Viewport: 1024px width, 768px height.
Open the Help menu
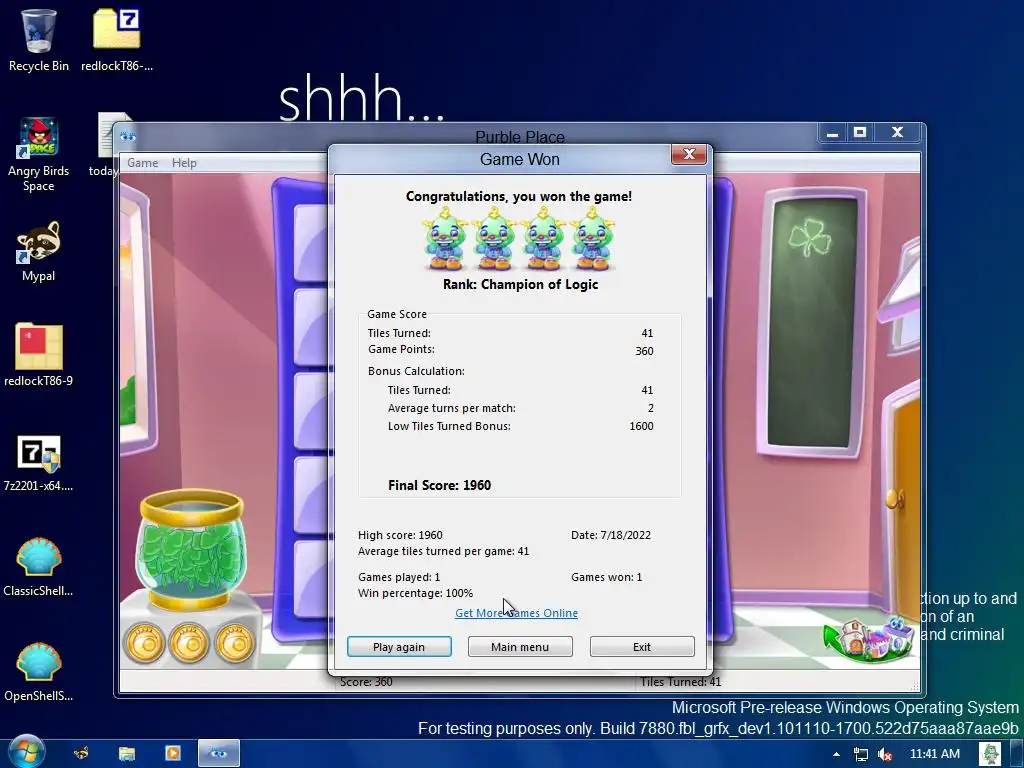[x=184, y=163]
